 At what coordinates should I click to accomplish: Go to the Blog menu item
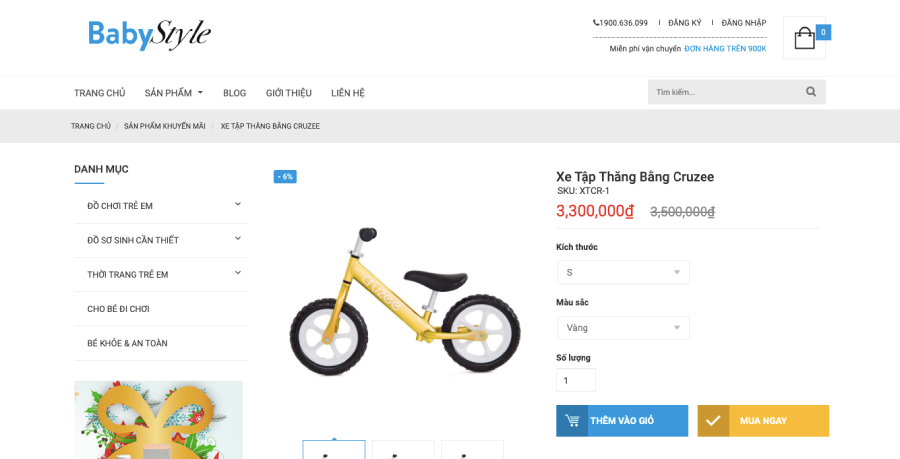tap(234, 93)
